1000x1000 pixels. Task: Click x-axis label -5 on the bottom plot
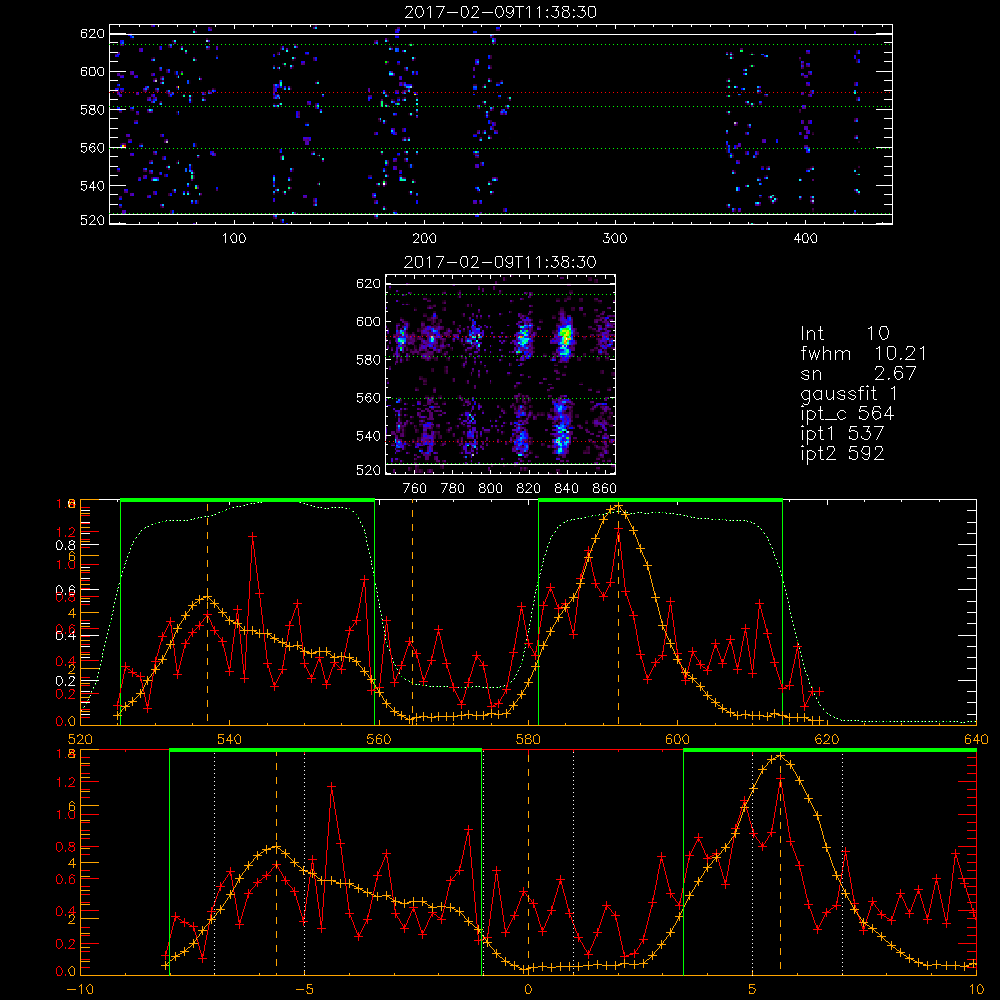tap(304, 990)
